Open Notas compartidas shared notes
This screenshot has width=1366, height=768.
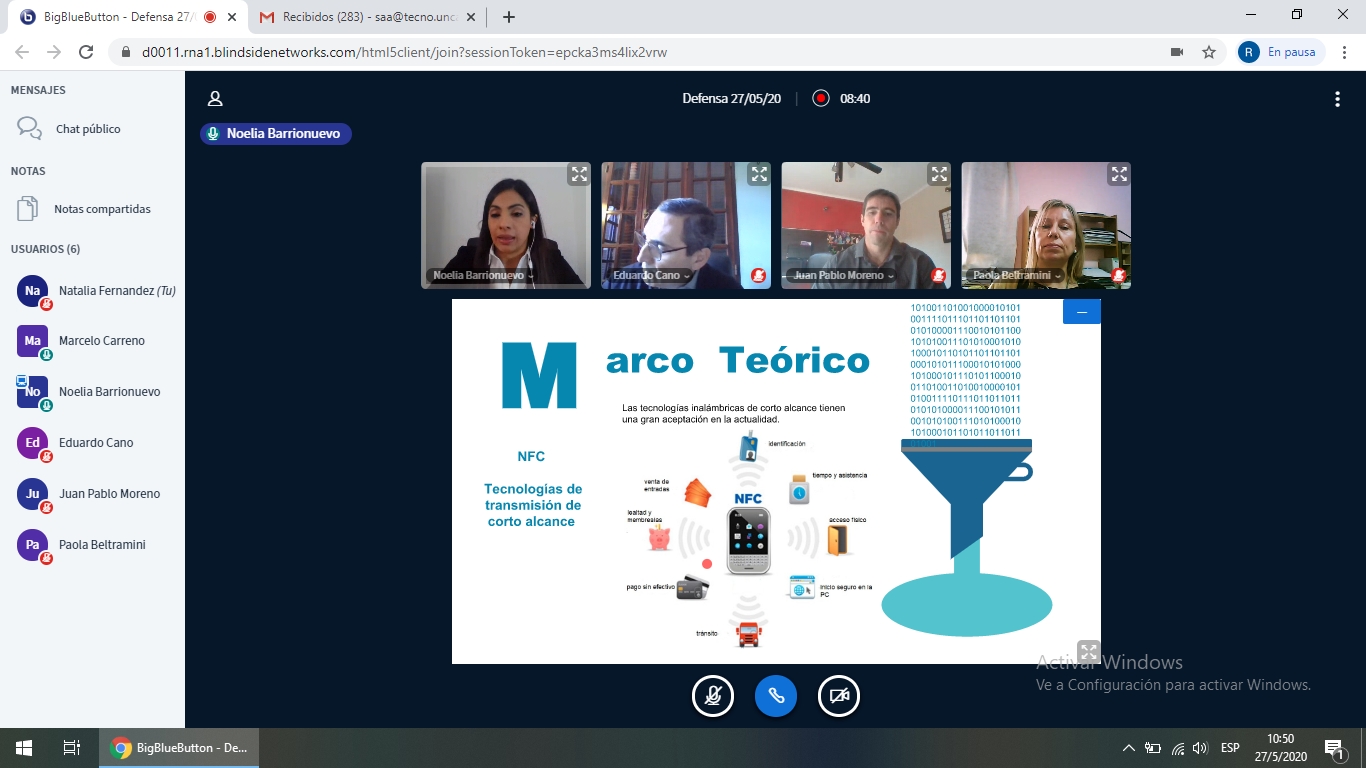(102, 209)
